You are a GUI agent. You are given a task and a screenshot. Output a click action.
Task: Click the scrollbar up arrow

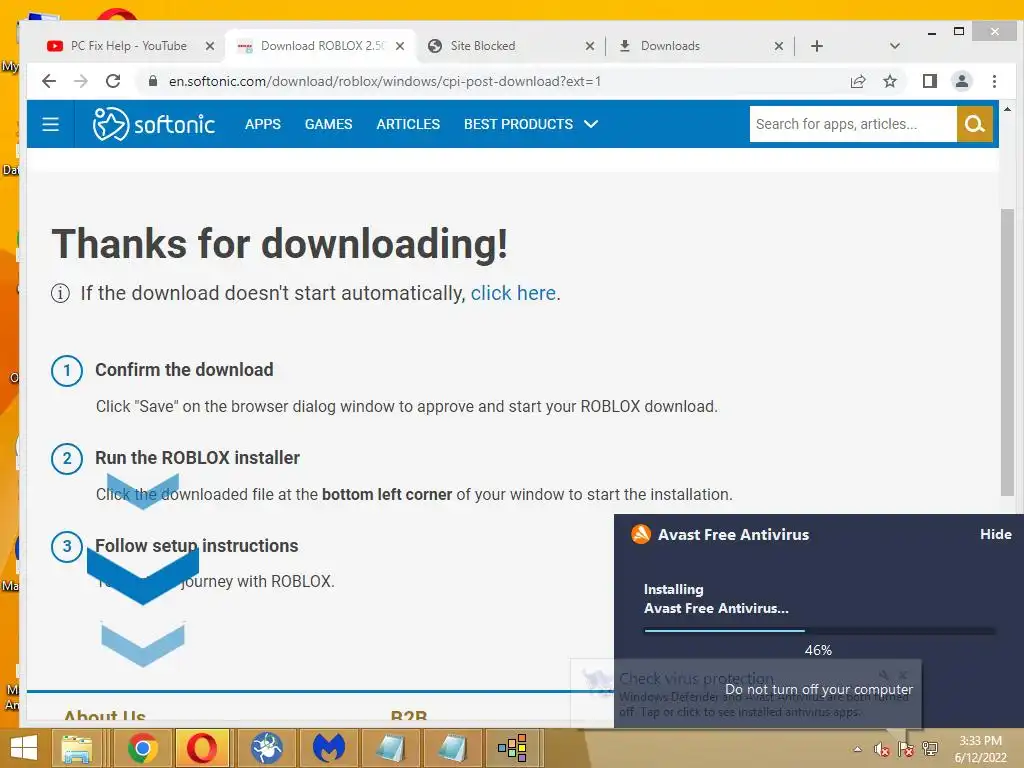coord(1007,109)
